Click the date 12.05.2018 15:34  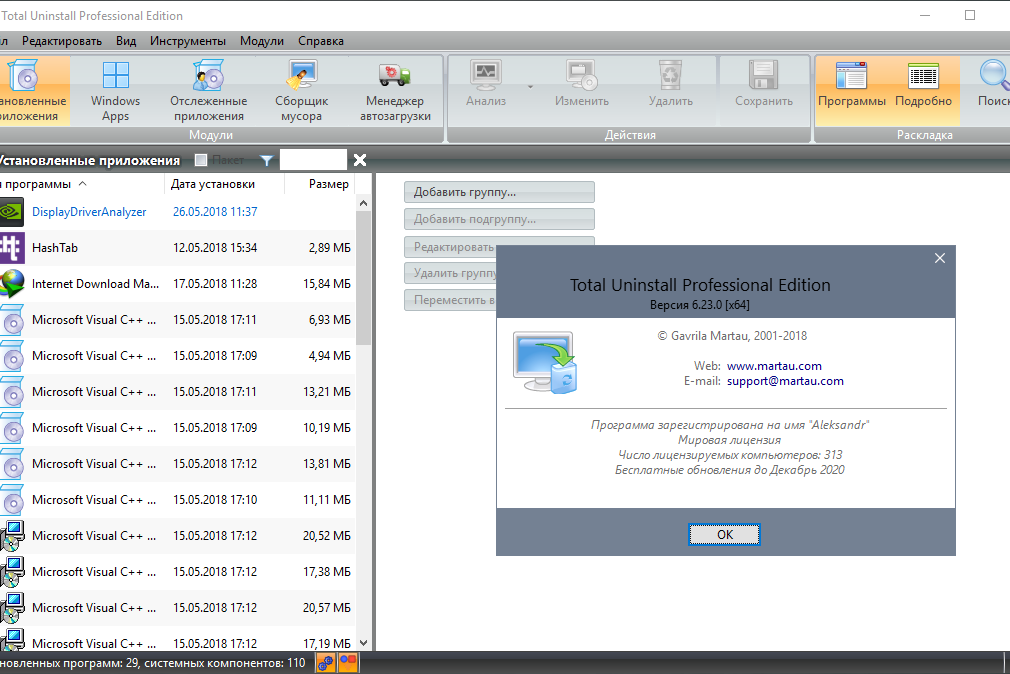(x=215, y=248)
